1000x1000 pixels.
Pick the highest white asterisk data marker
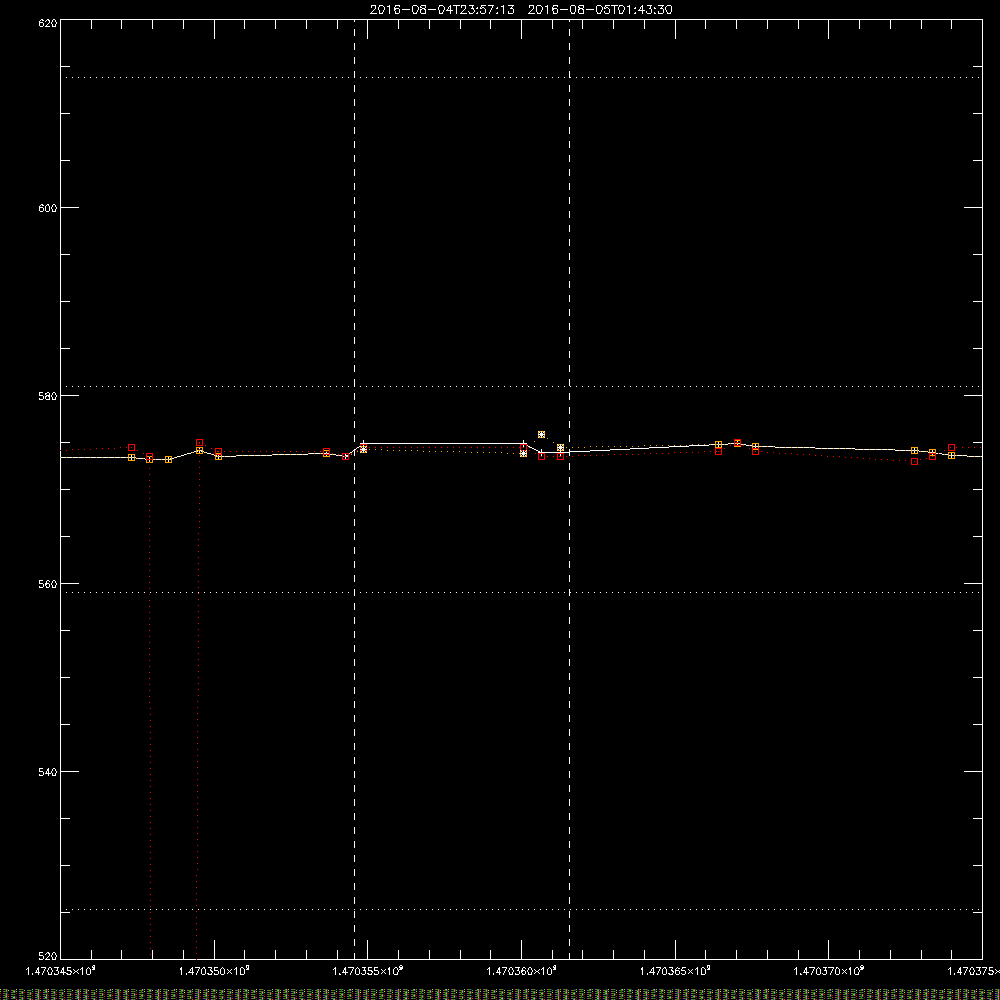[541, 434]
